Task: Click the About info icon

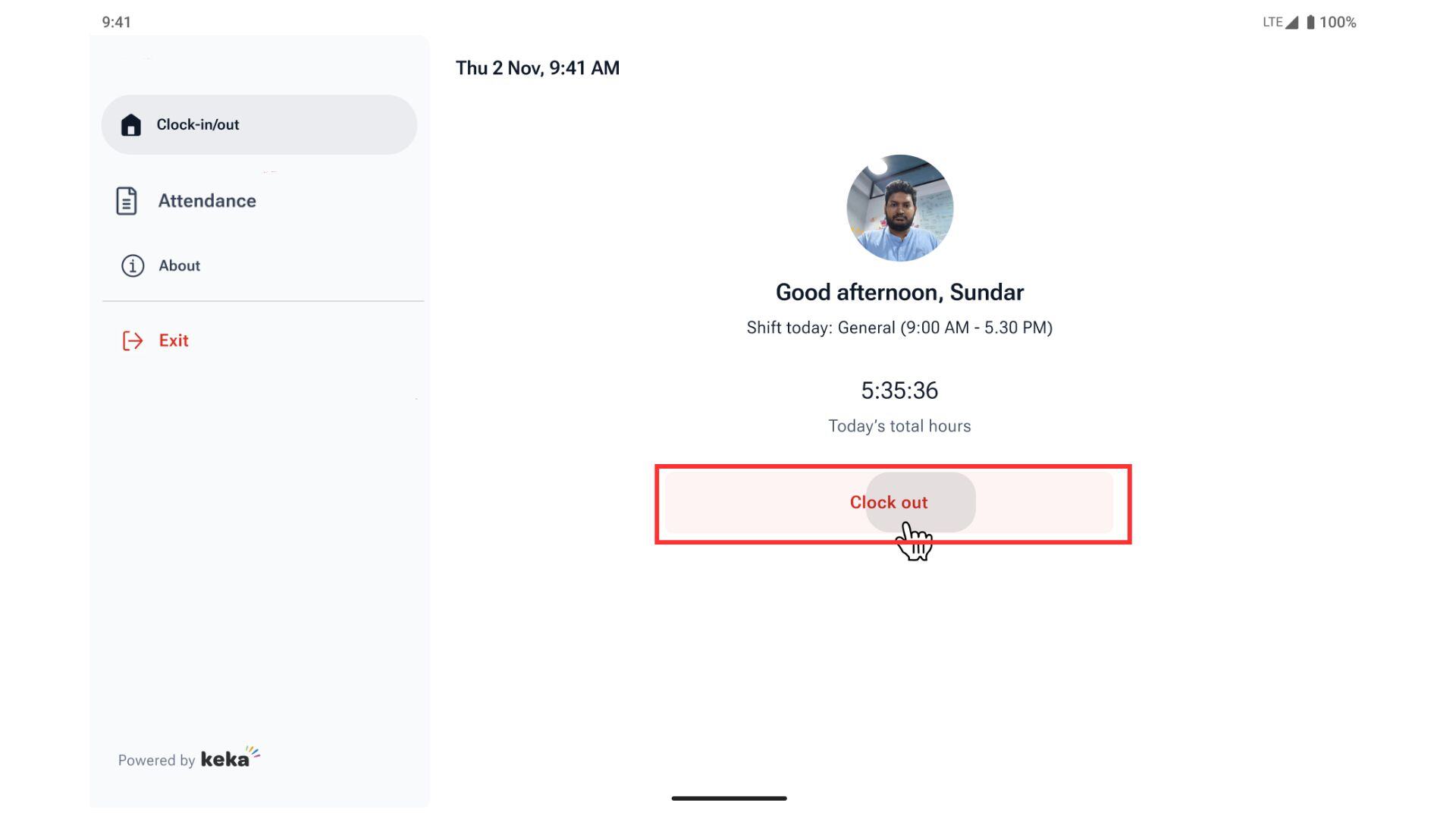Action: [133, 266]
